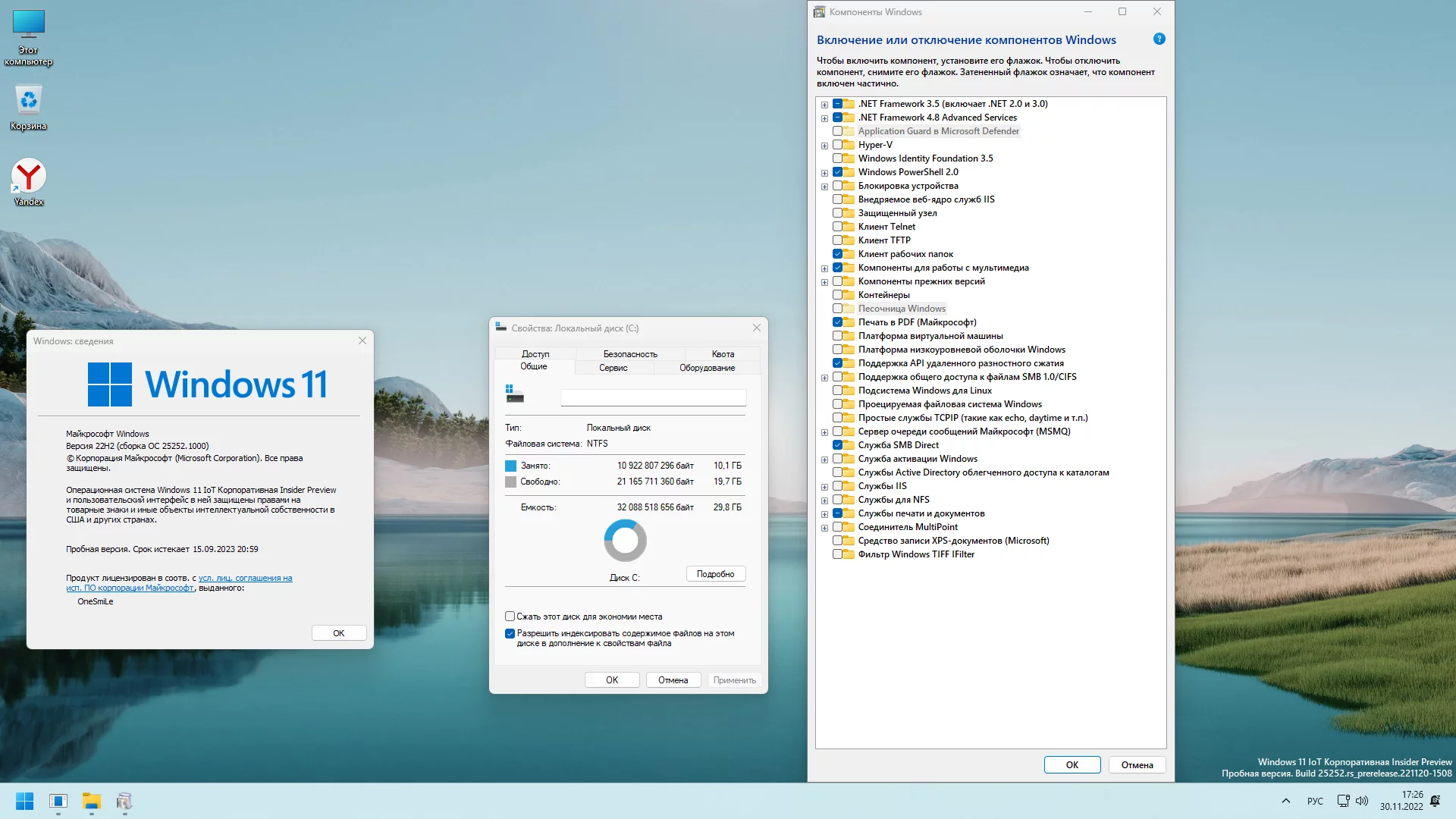Screen dimensions: 1456x819
Task: Switch to the Безопасность tab
Action: point(630,354)
